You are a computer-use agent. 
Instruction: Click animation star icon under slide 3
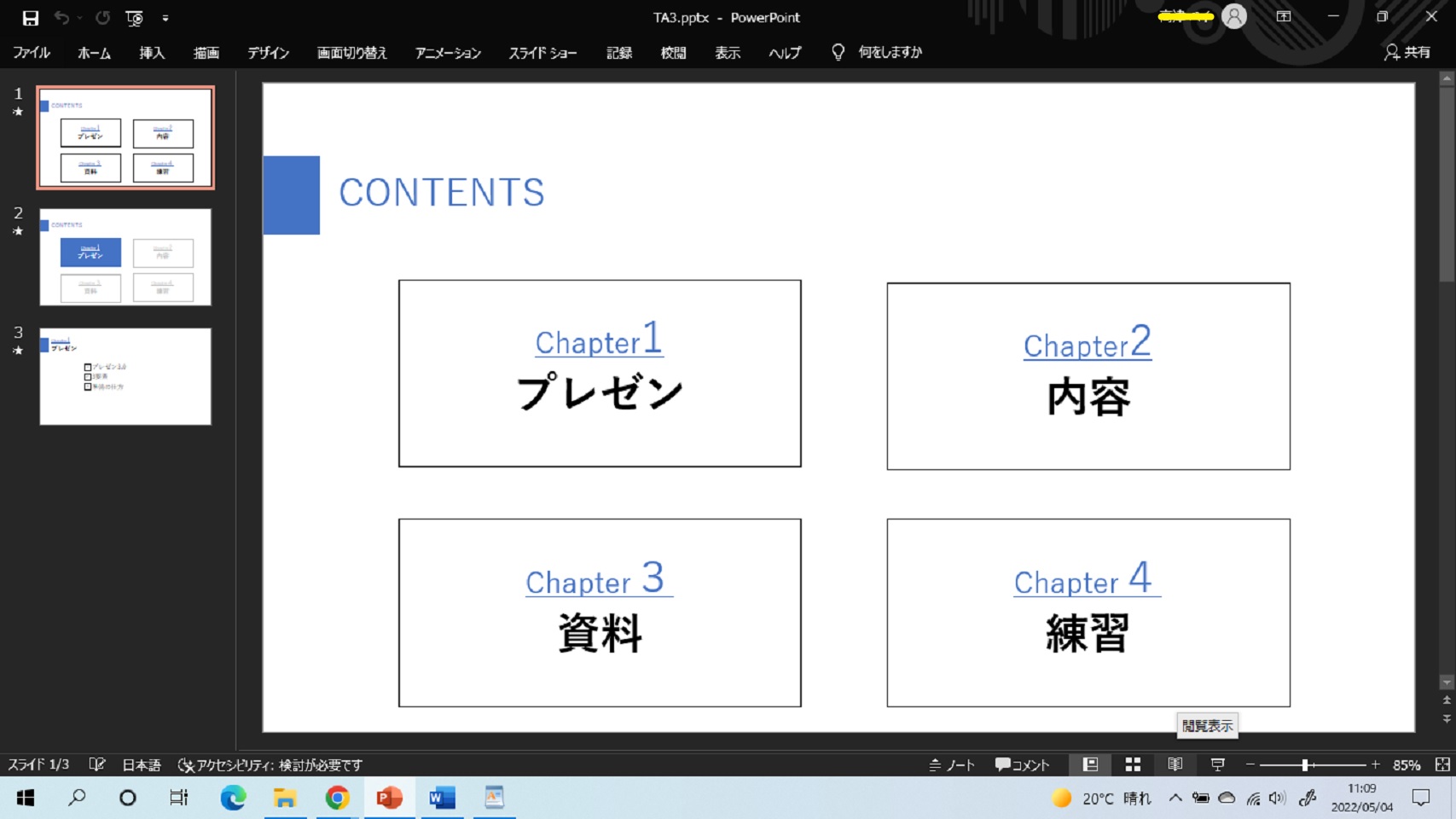(18, 351)
